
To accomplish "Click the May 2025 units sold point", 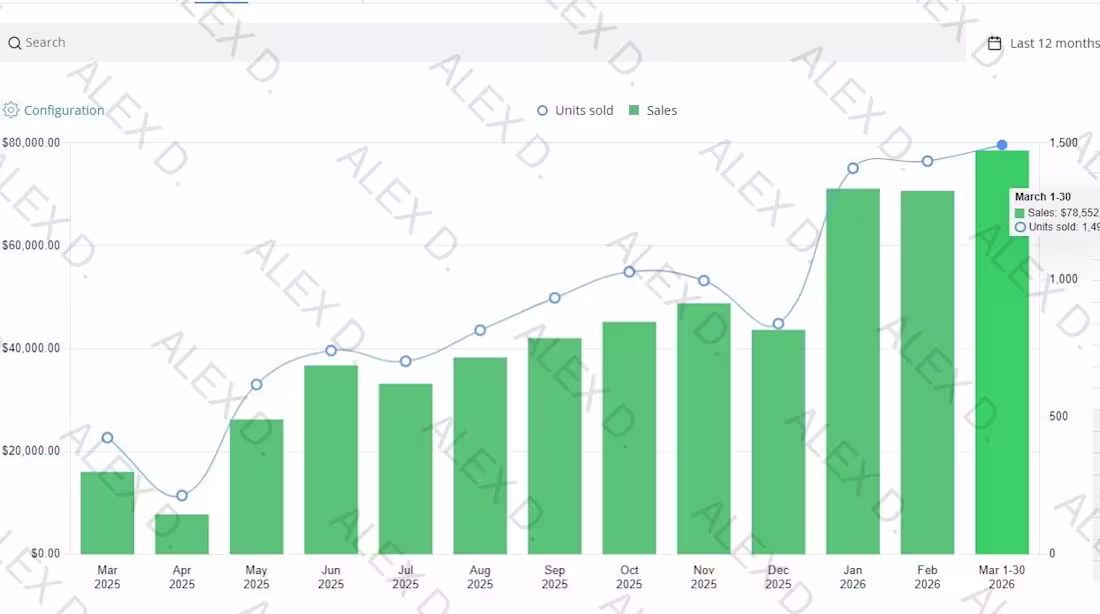I will click(256, 385).
